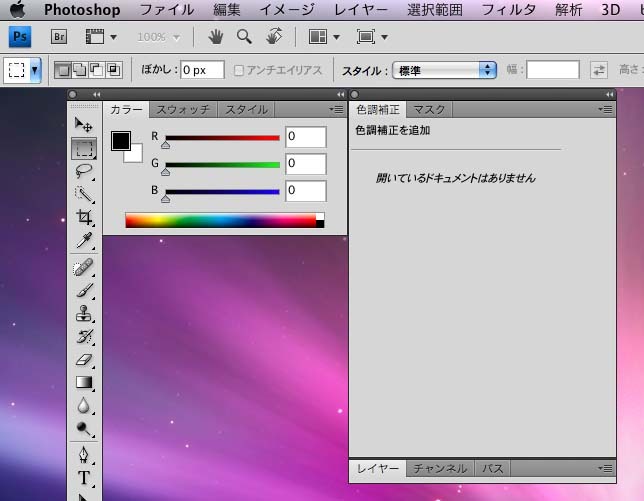The image size is (644, 501).
Task: Open the ファイル menu
Action: point(167,10)
